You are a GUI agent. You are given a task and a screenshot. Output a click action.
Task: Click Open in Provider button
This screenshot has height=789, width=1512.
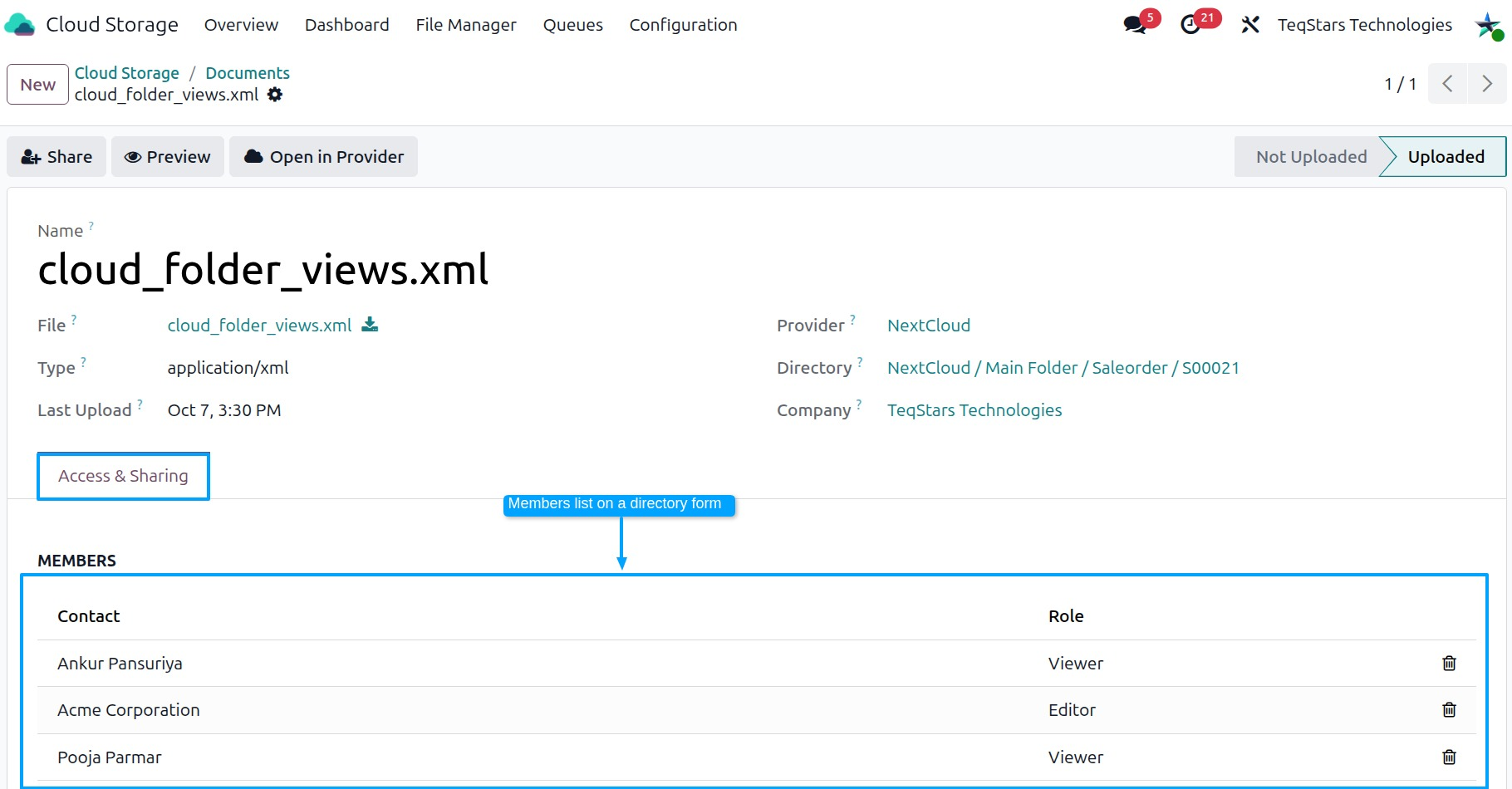[x=323, y=157]
